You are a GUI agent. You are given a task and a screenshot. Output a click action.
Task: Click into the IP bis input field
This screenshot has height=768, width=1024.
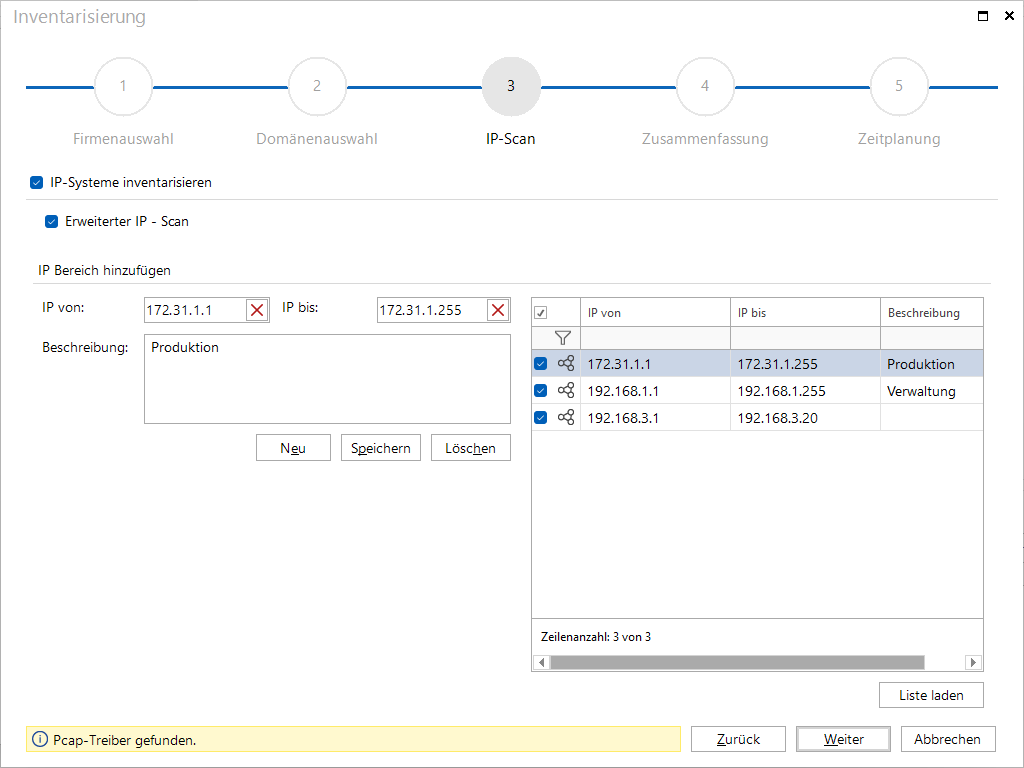pyautogui.click(x=432, y=310)
